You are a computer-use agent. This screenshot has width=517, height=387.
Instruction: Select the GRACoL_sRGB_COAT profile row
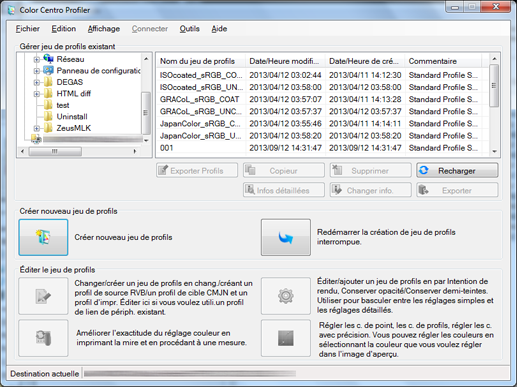pyautogui.click(x=322, y=99)
